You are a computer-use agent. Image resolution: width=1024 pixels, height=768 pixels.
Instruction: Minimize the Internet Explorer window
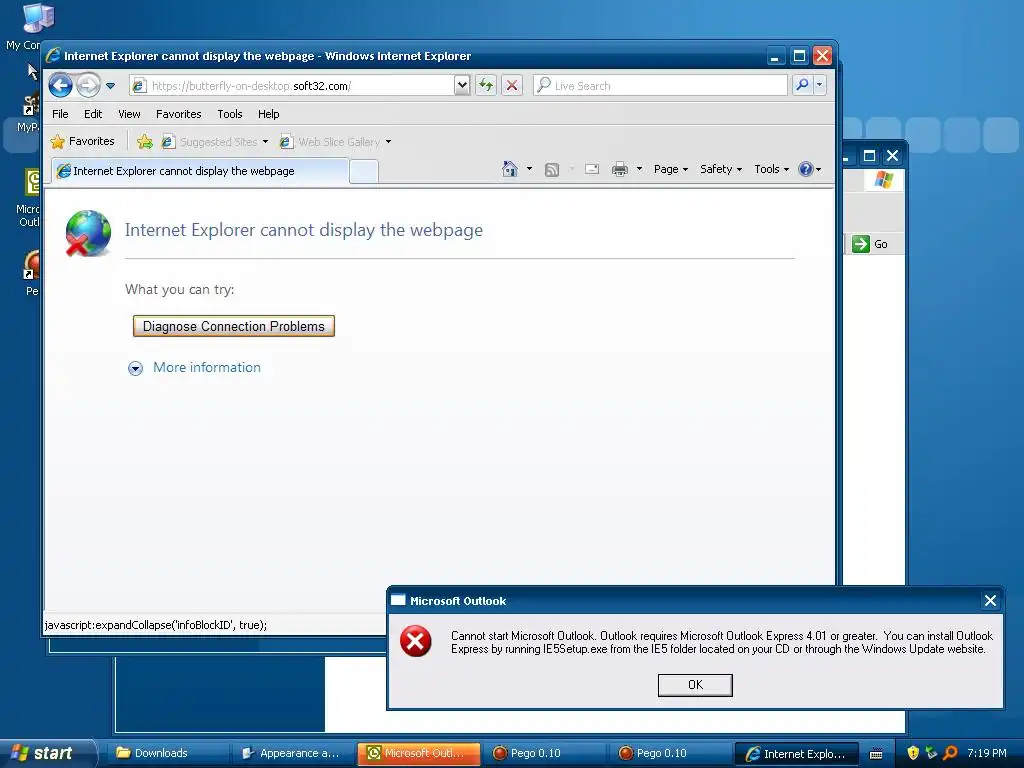point(775,56)
